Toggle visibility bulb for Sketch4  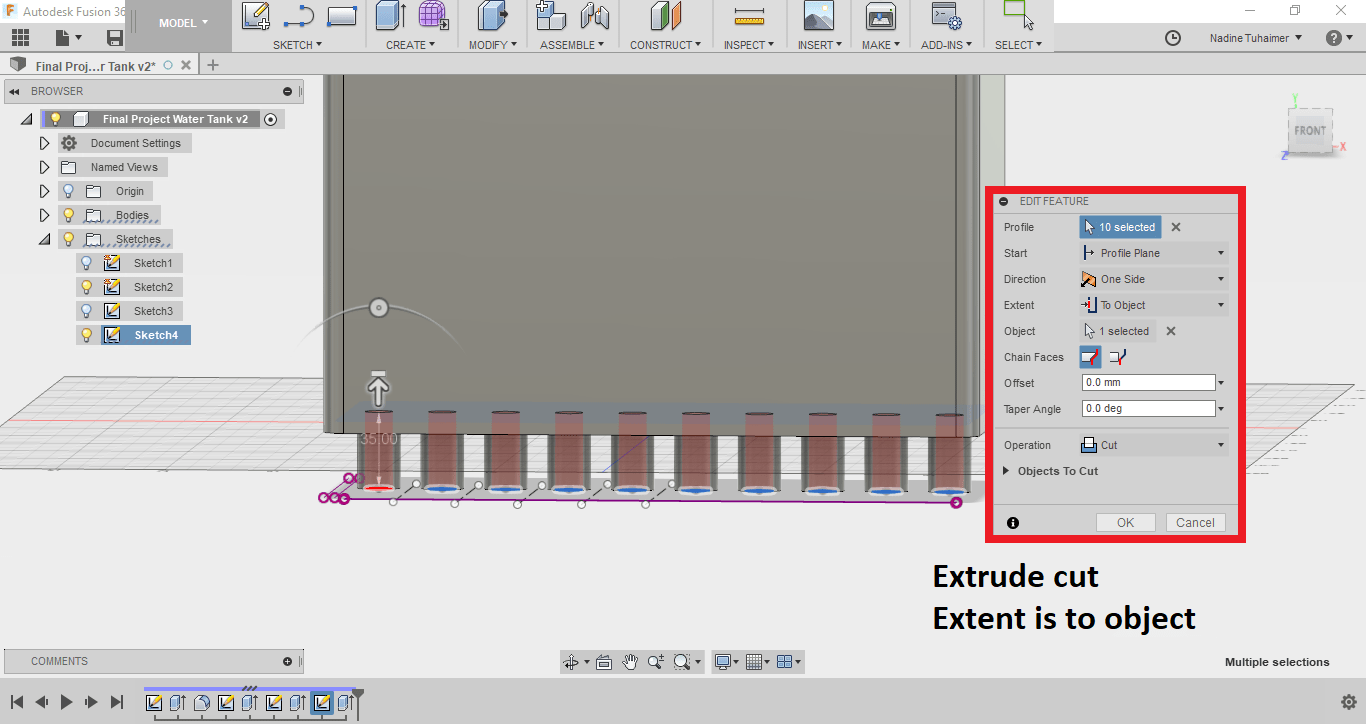pos(87,335)
